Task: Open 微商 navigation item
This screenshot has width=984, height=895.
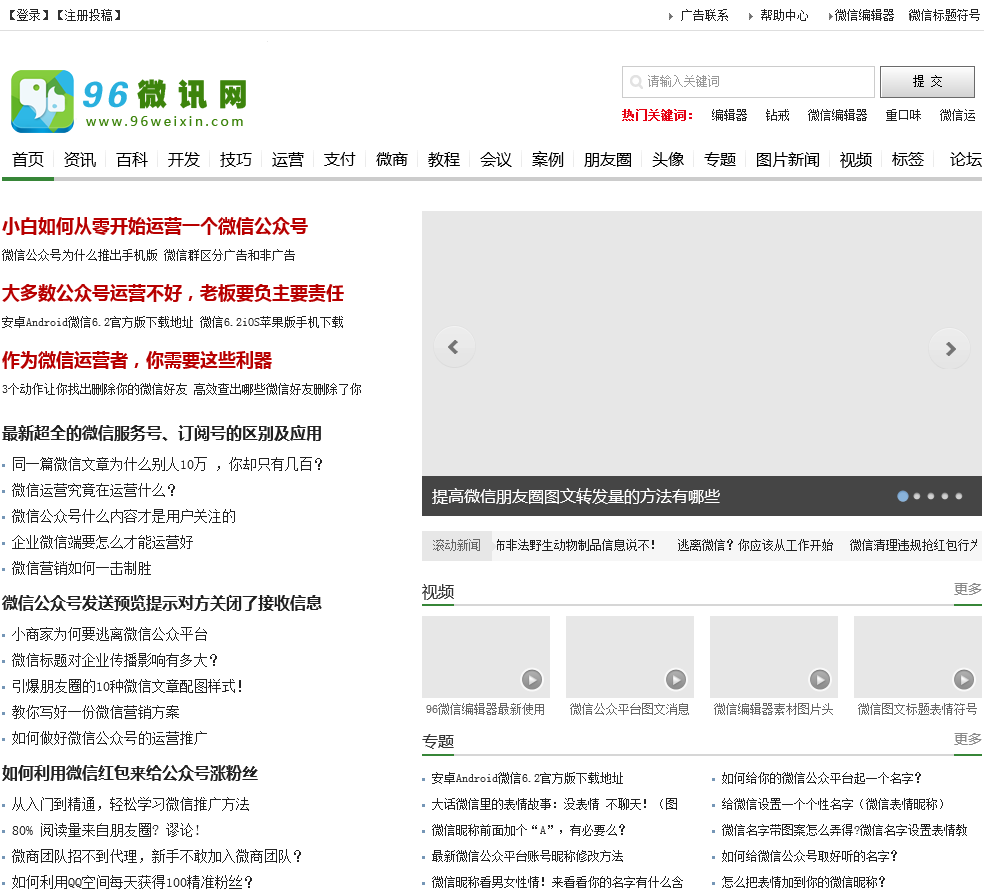Action: point(392,160)
